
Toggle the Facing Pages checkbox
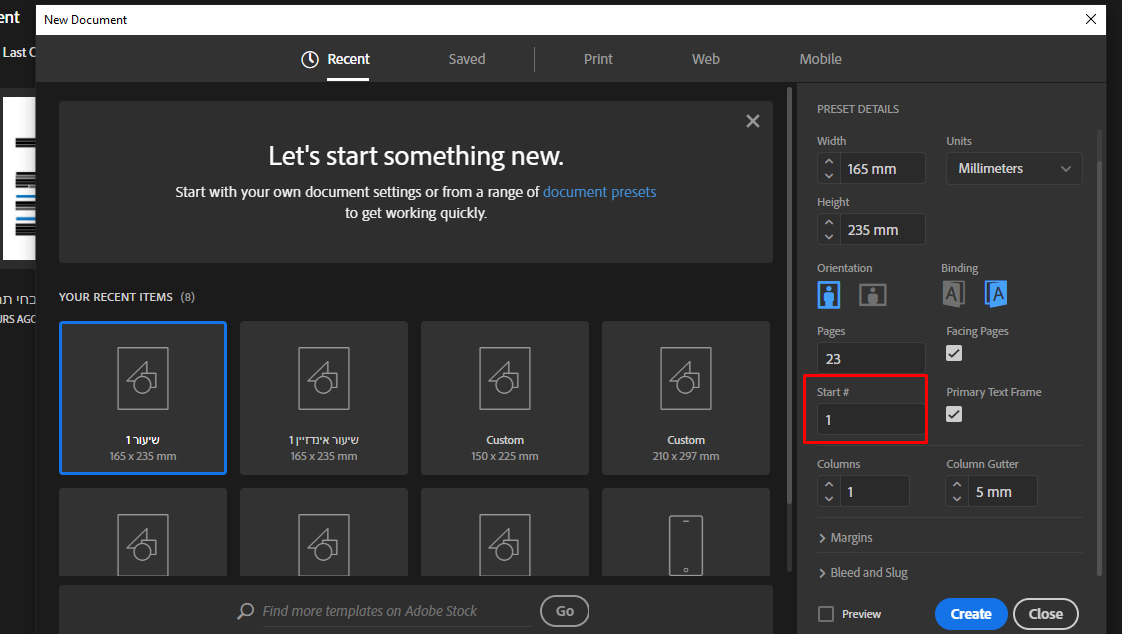point(954,353)
